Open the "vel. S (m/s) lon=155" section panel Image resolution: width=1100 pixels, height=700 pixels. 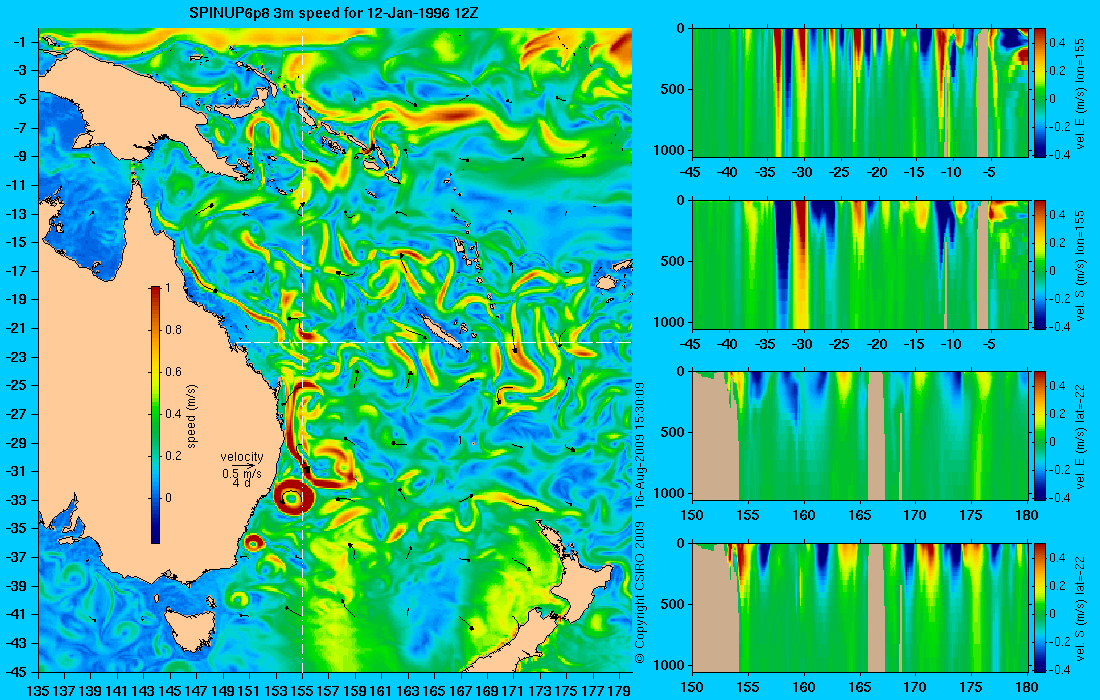point(860,264)
